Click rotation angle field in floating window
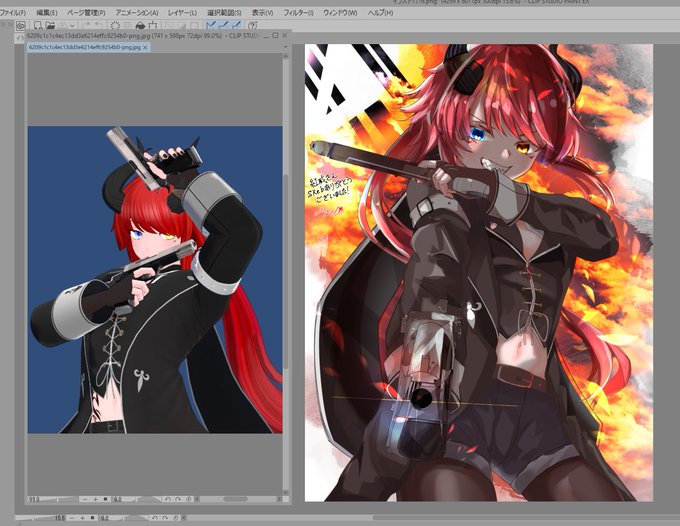 [119, 500]
